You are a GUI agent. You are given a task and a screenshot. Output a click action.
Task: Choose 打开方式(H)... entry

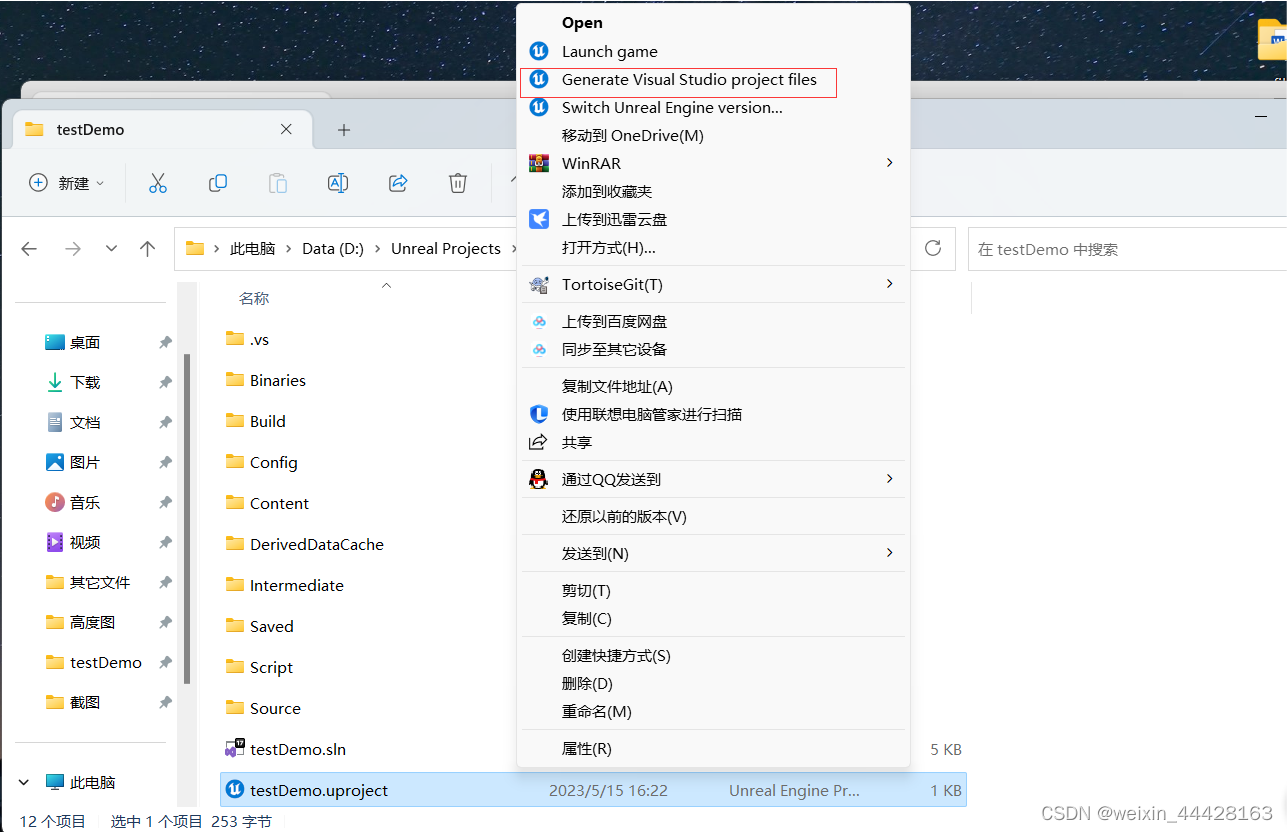[713, 247]
